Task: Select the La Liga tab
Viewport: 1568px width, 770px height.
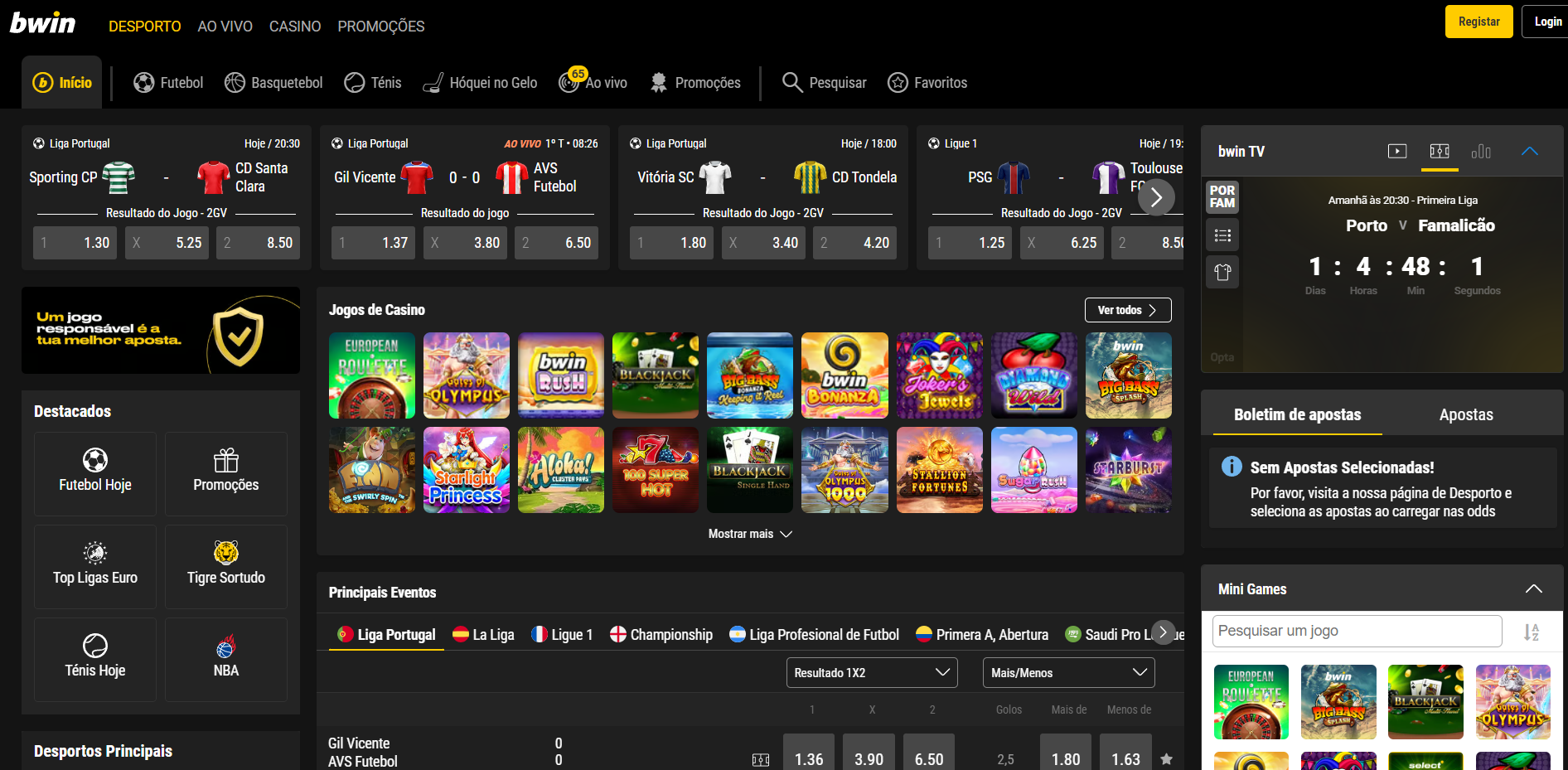Action: tap(483, 635)
